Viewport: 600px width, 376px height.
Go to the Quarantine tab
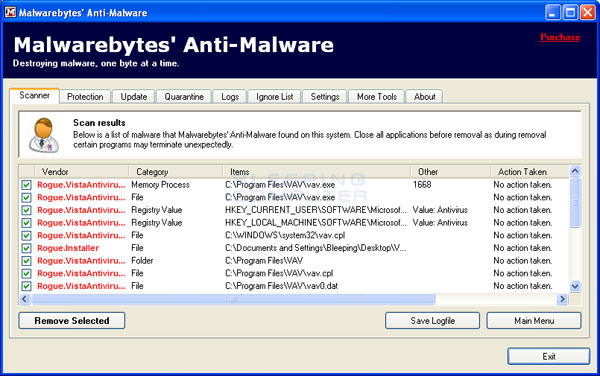point(184,97)
